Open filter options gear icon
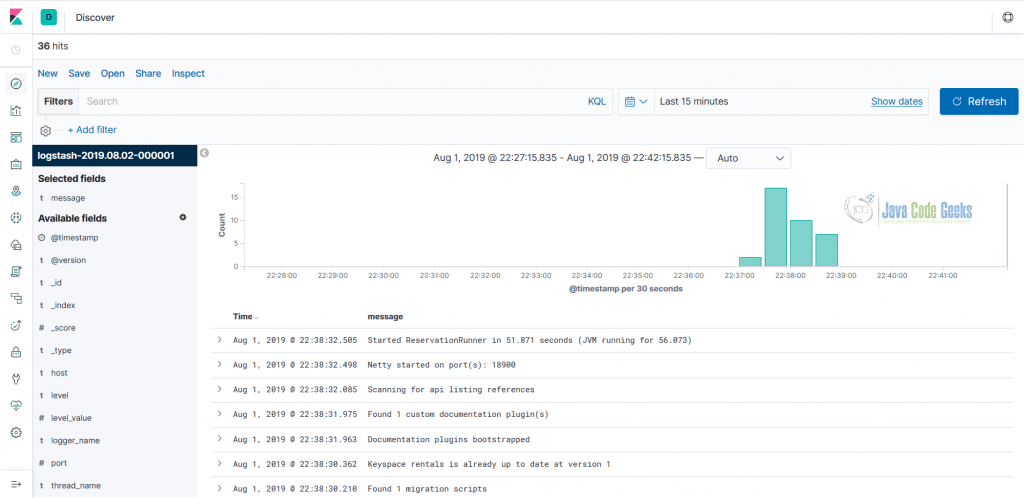 [x=45, y=131]
